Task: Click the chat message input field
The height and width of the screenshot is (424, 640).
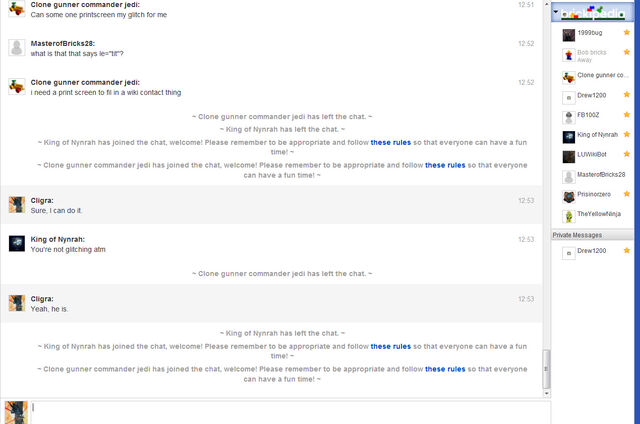Action: pyautogui.click(x=290, y=413)
